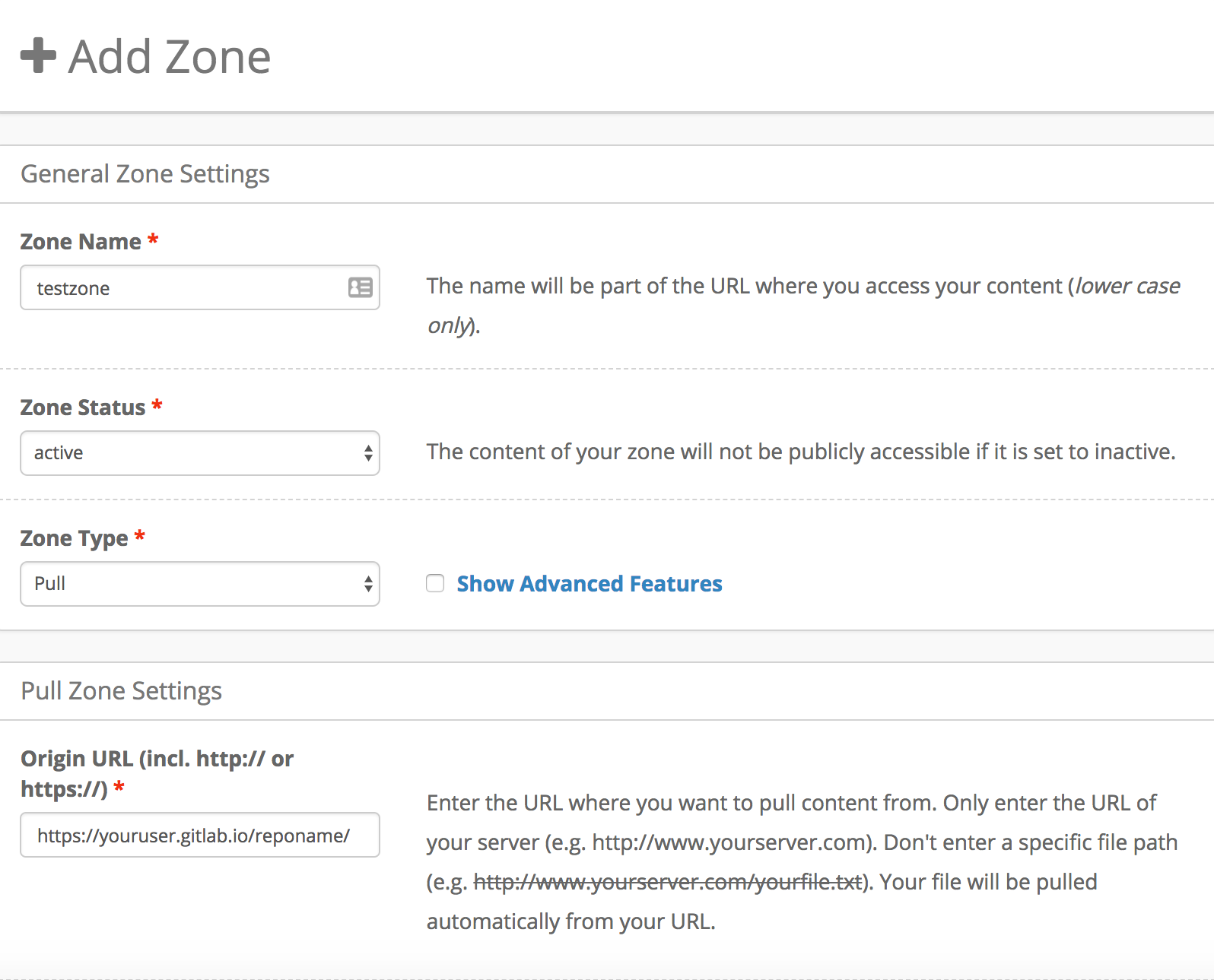Viewport: 1214px width, 980px height.
Task: Click the red asterisk next to Zone Name
Action: click(153, 240)
